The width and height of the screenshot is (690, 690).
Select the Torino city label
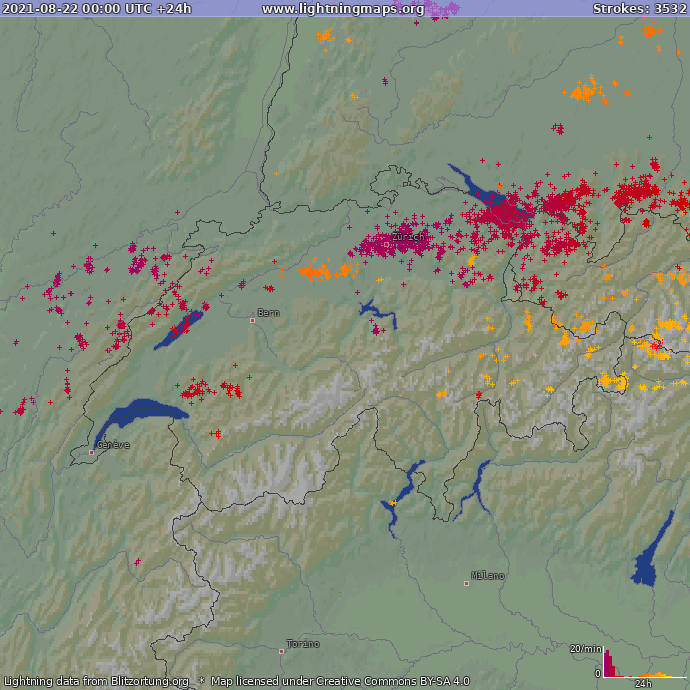click(x=304, y=643)
